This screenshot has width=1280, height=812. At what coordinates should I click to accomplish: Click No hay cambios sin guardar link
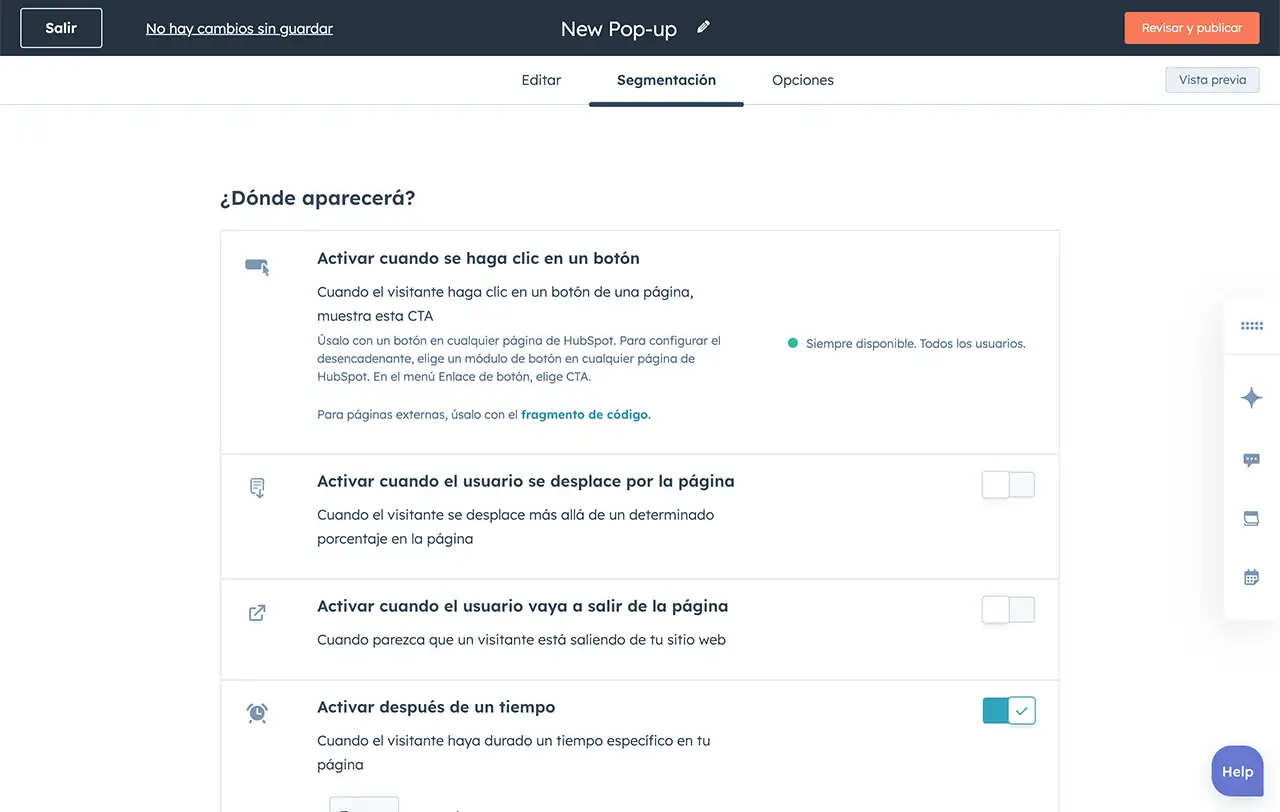coord(239,29)
